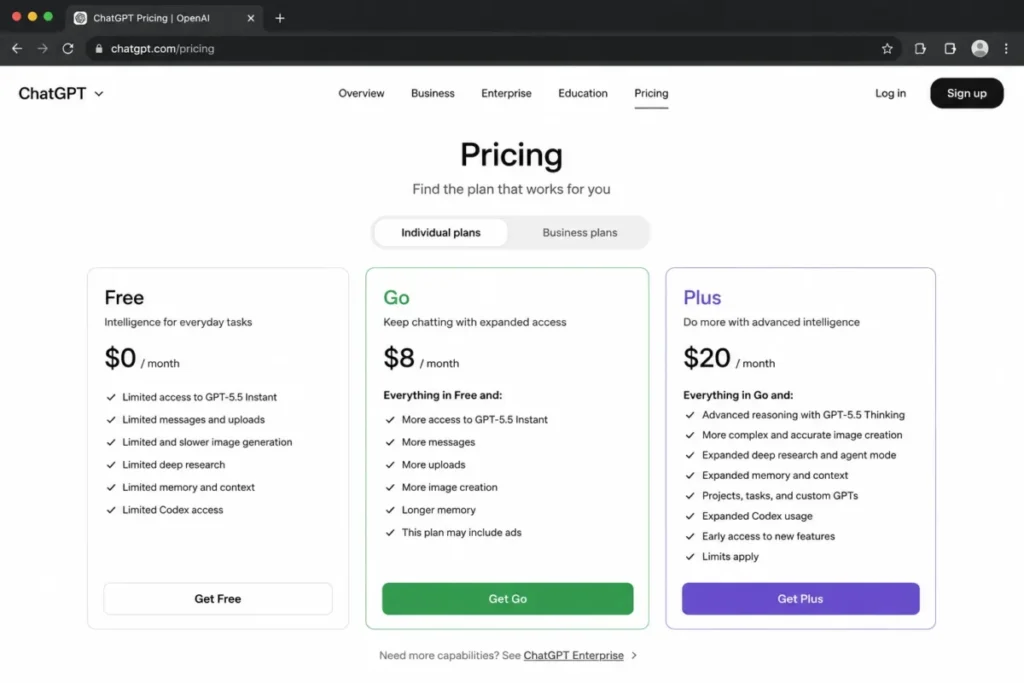Screen dimensions: 1024x683
Task: Open the Pricing nav item
Action: coord(651,93)
